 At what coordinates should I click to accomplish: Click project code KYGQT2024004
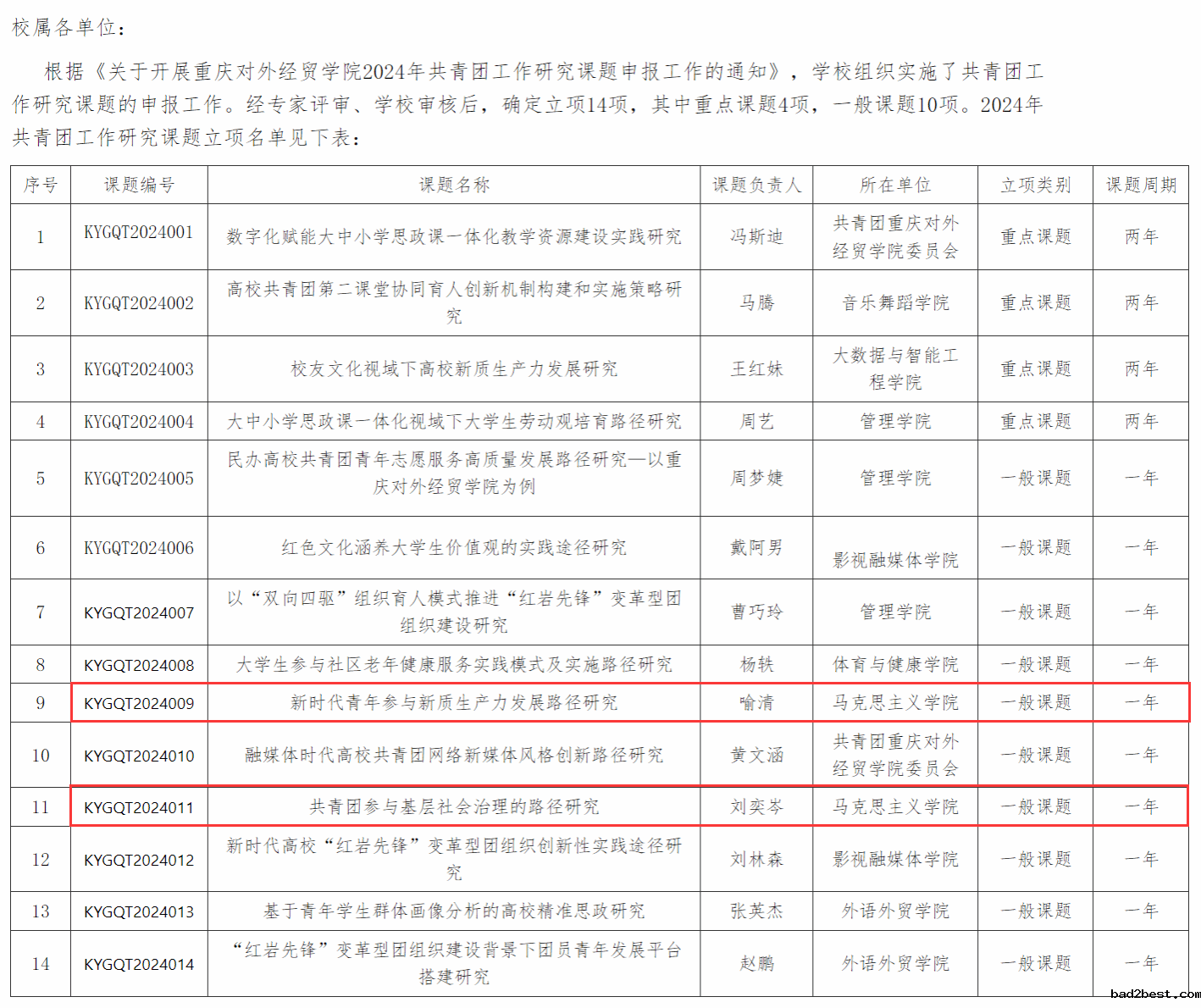coord(139,422)
